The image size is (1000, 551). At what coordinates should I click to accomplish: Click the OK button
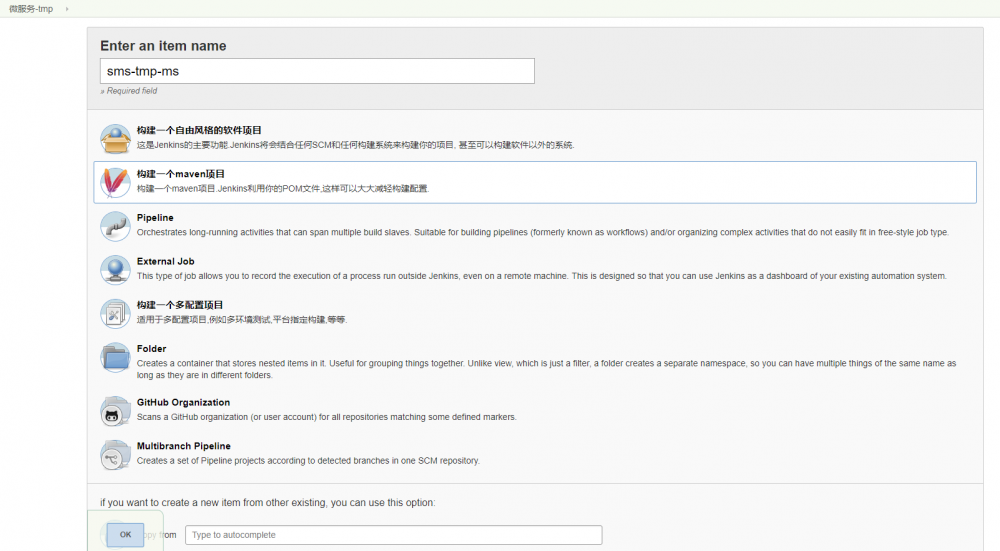[x=125, y=535]
